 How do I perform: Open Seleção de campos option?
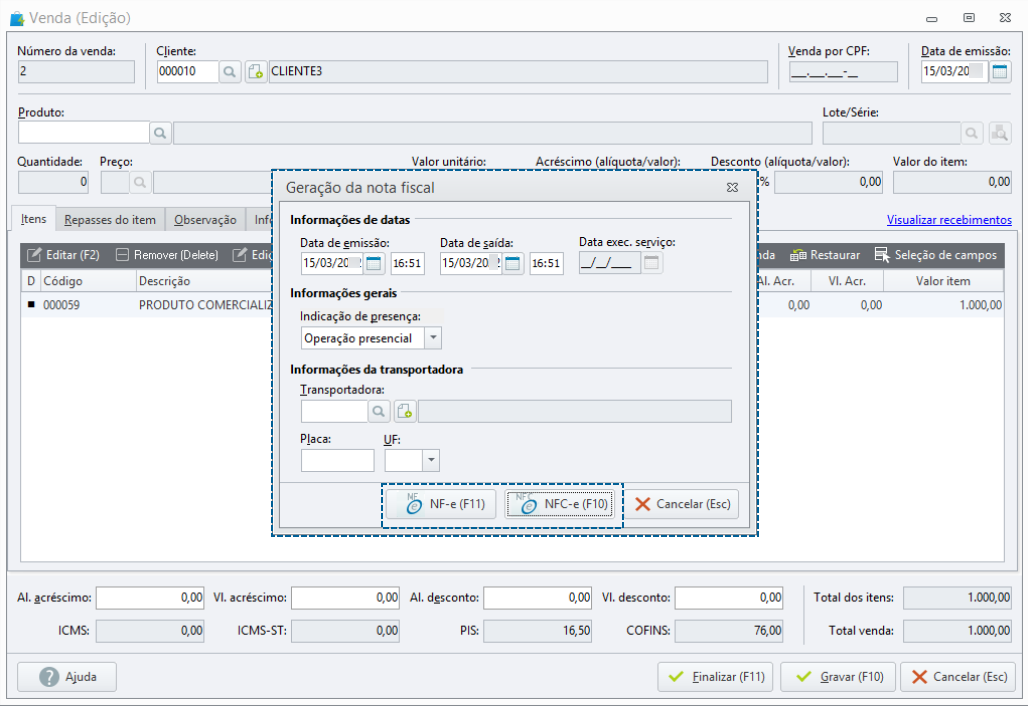click(x=936, y=254)
